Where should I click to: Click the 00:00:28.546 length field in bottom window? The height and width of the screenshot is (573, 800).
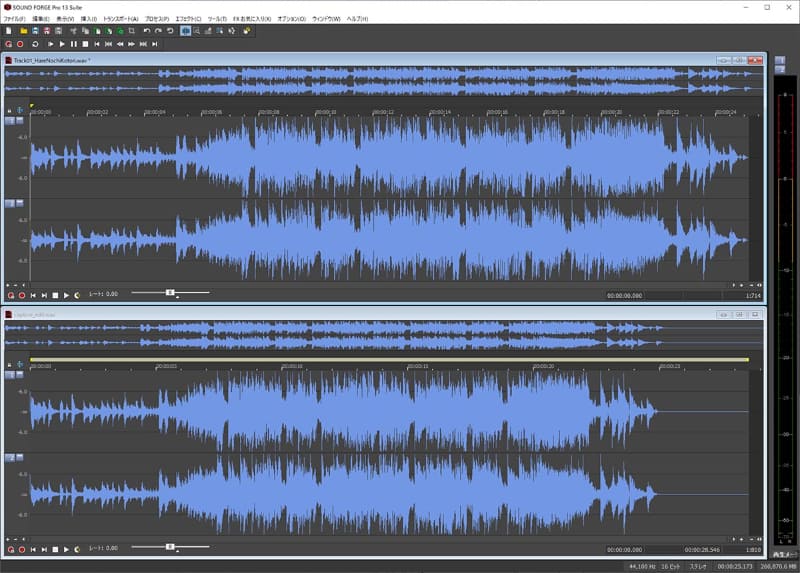pos(702,550)
